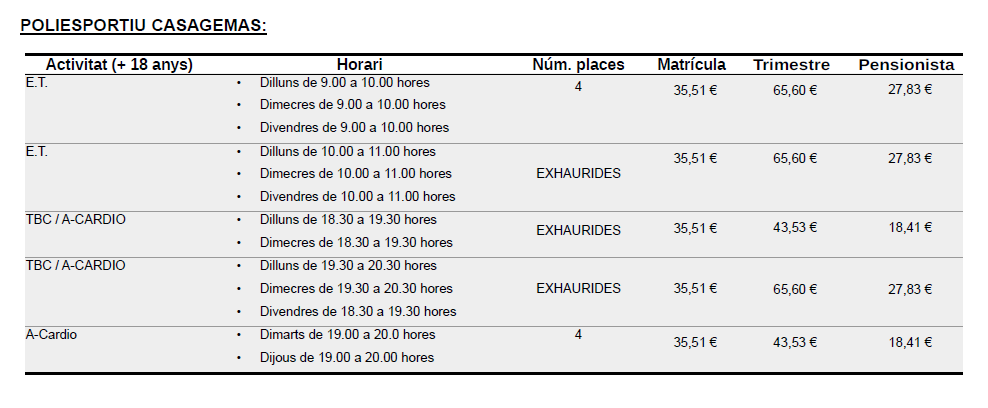Select EXHAURIDES in the 10.00–11.00 E.T. row

coord(578,173)
